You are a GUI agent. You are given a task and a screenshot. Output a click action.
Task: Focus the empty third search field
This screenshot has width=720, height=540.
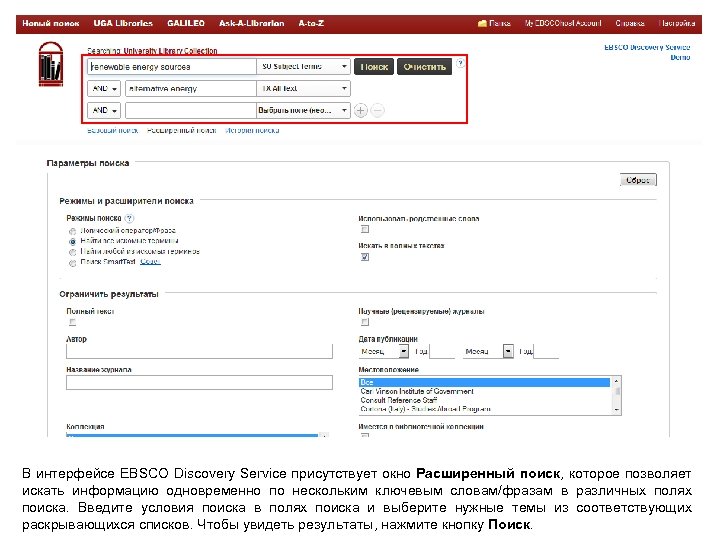[x=191, y=110]
